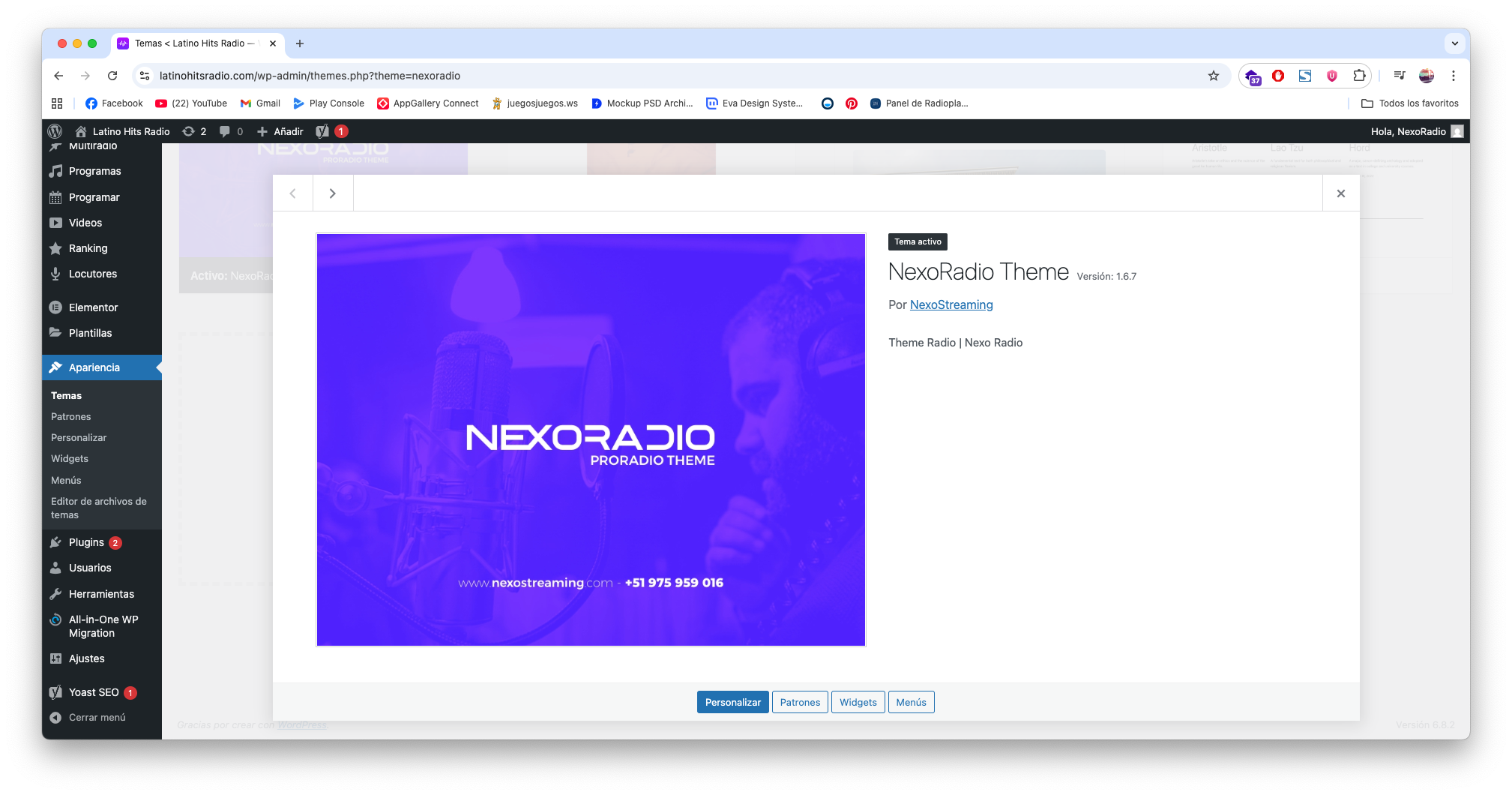Open Yoast SEO icon in admin bar
1512x795 pixels.
[323, 131]
